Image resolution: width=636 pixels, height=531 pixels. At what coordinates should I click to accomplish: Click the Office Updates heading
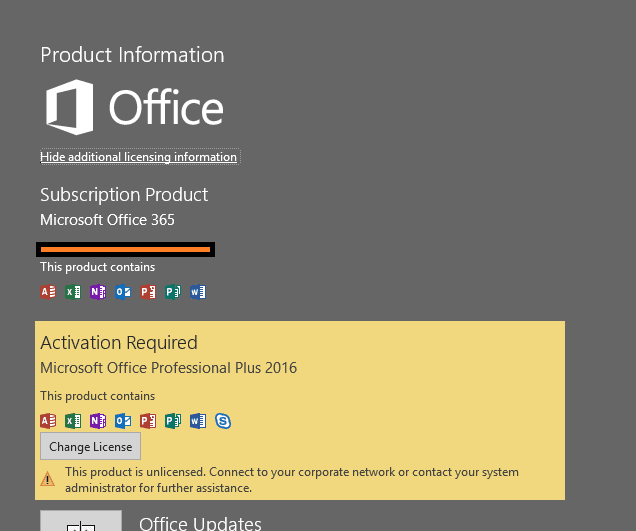point(200,524)
